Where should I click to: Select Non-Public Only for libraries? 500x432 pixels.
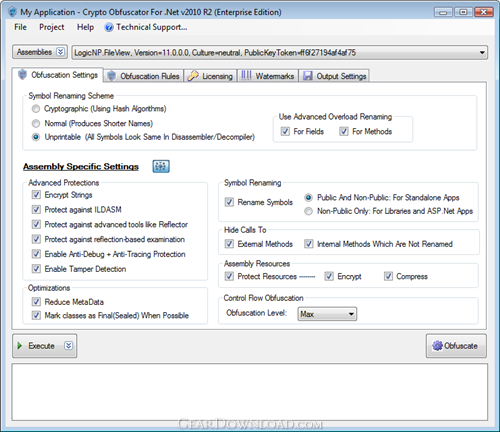309,211
